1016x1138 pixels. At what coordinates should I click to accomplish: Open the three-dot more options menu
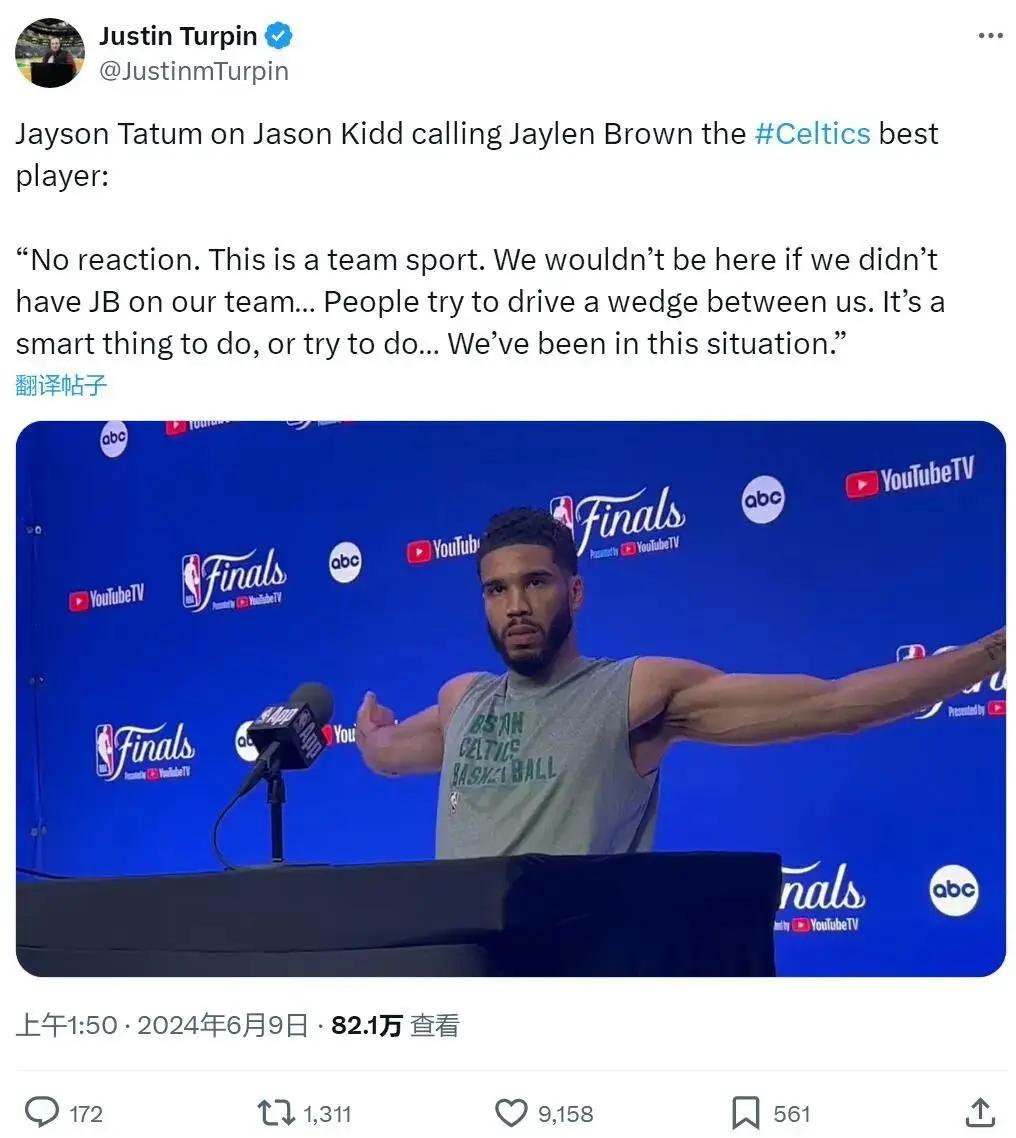click(990, 36)
